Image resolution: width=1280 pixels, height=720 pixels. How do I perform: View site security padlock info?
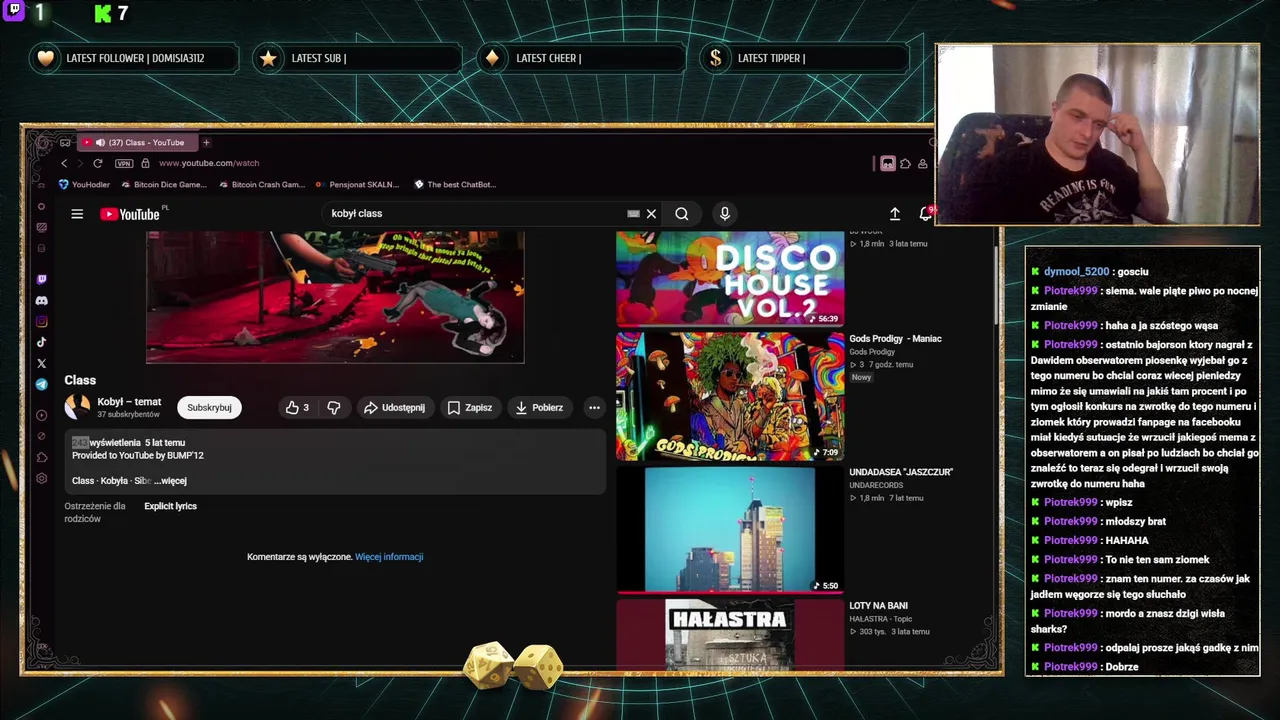coord(145,163)
